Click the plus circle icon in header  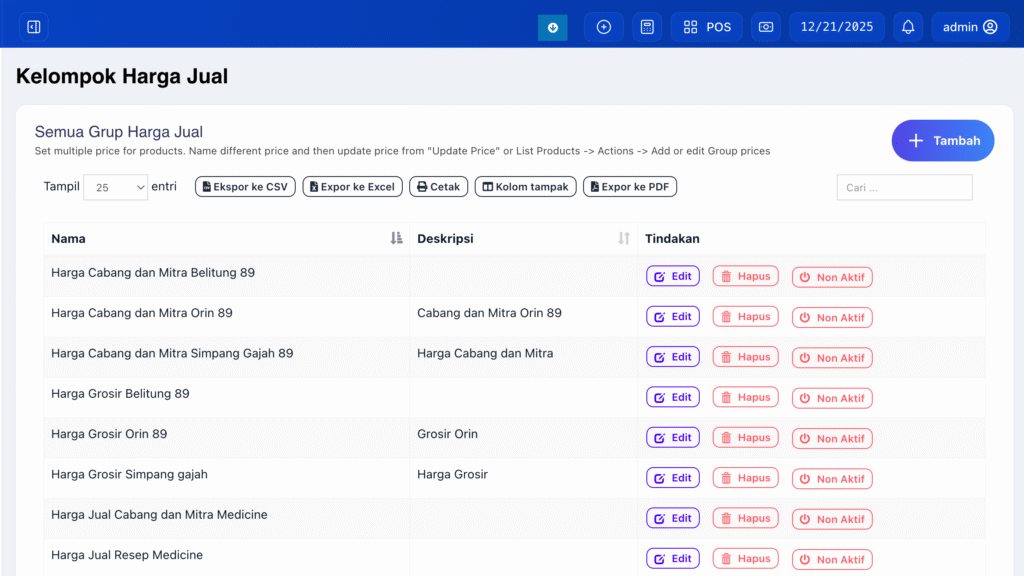[x=604, y=27]
